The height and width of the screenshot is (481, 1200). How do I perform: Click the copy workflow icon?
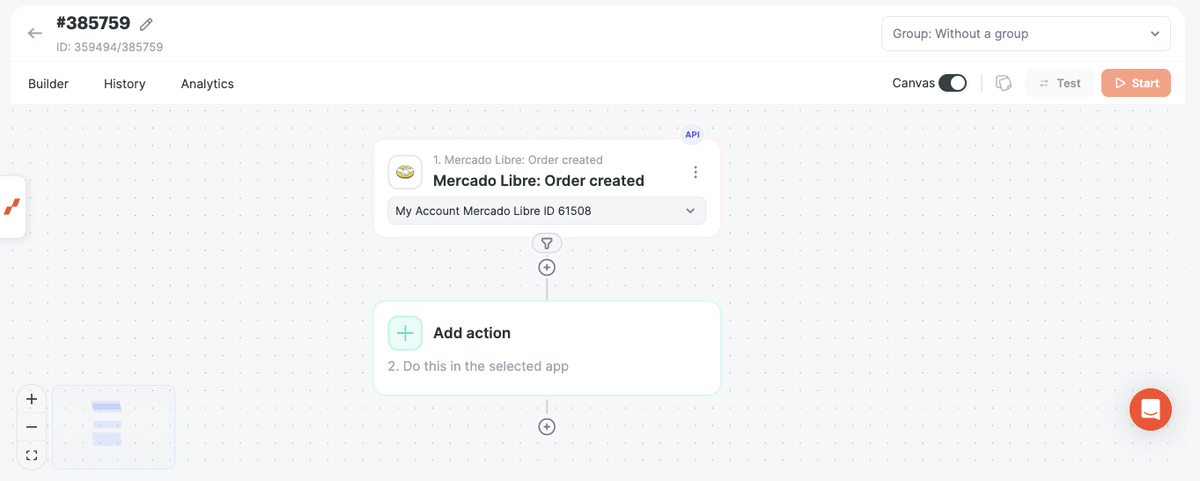coord(1004,83)
